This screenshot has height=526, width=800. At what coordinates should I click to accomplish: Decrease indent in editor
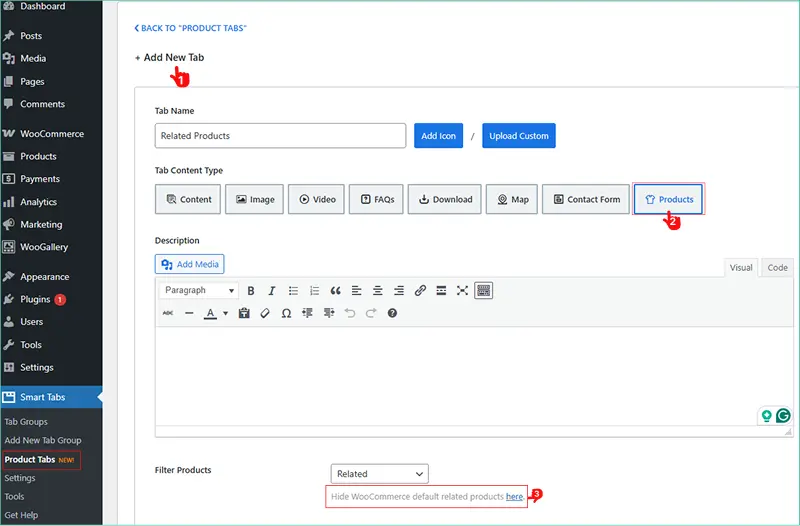coord(307,313)
